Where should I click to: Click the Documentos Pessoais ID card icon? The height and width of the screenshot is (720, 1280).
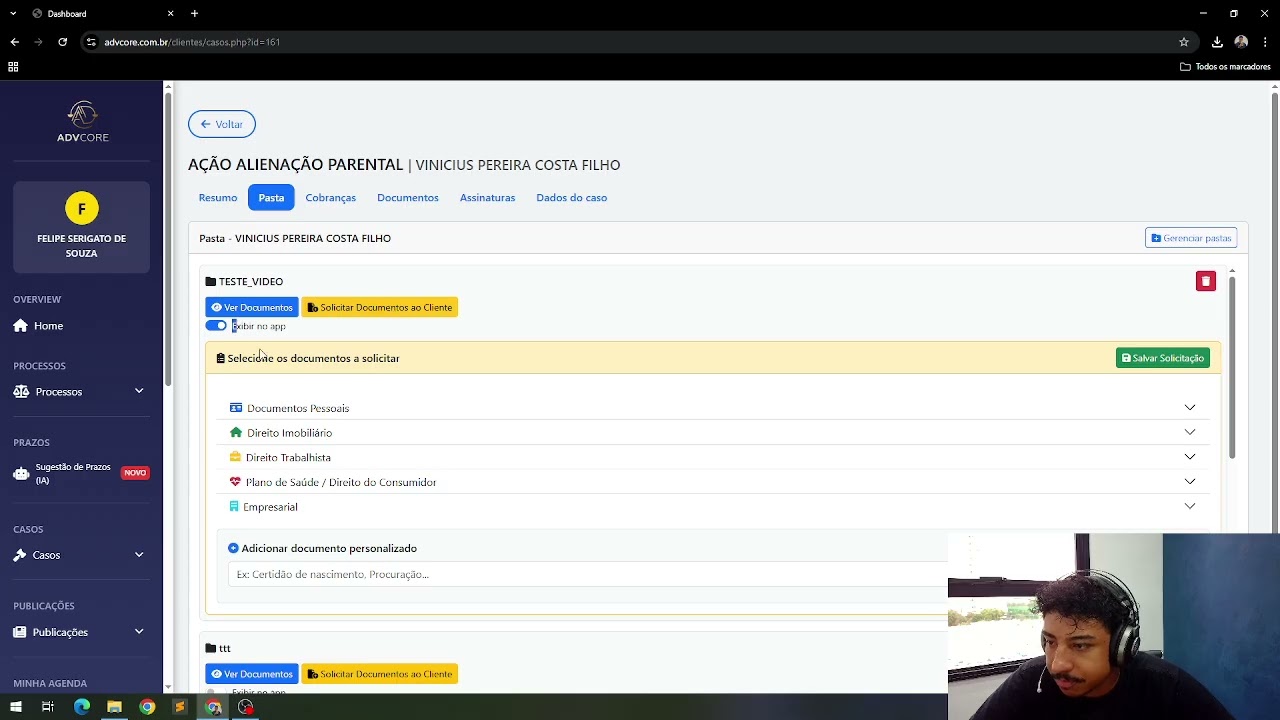click(x=236, y=408)
